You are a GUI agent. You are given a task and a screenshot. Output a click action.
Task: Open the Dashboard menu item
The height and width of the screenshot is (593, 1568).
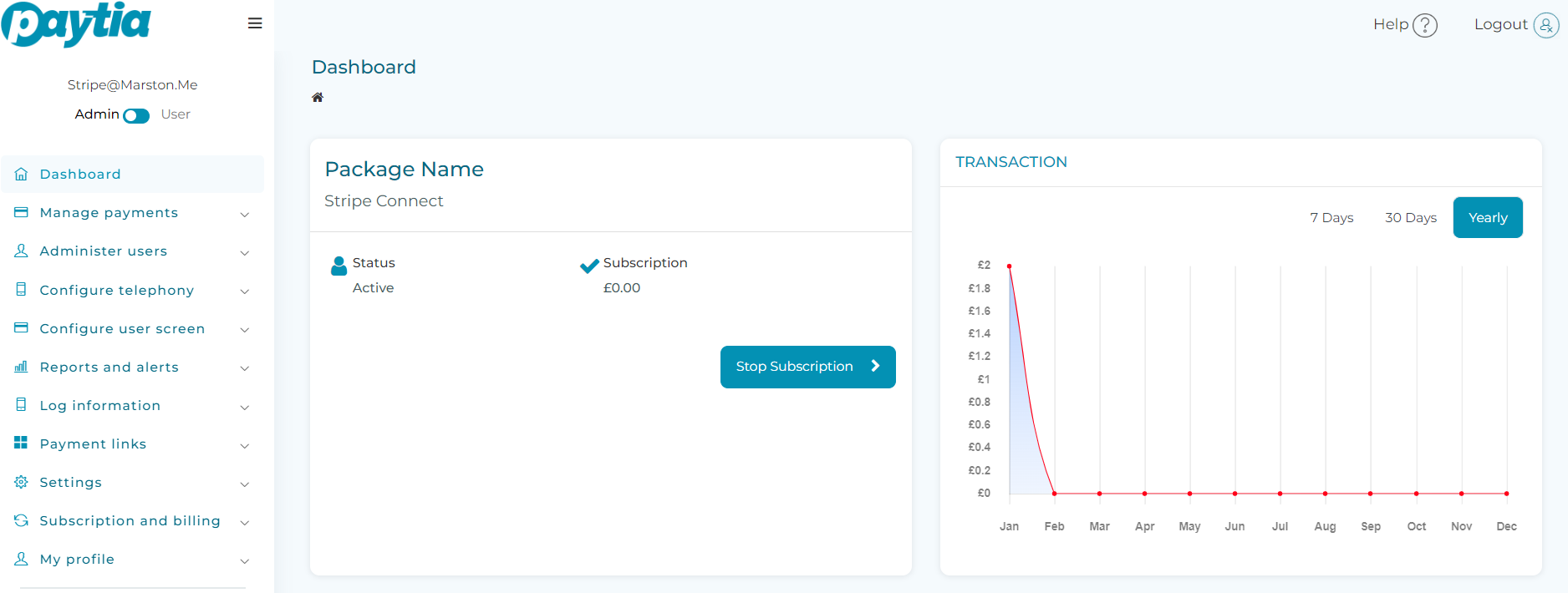[x=132, y=174]
